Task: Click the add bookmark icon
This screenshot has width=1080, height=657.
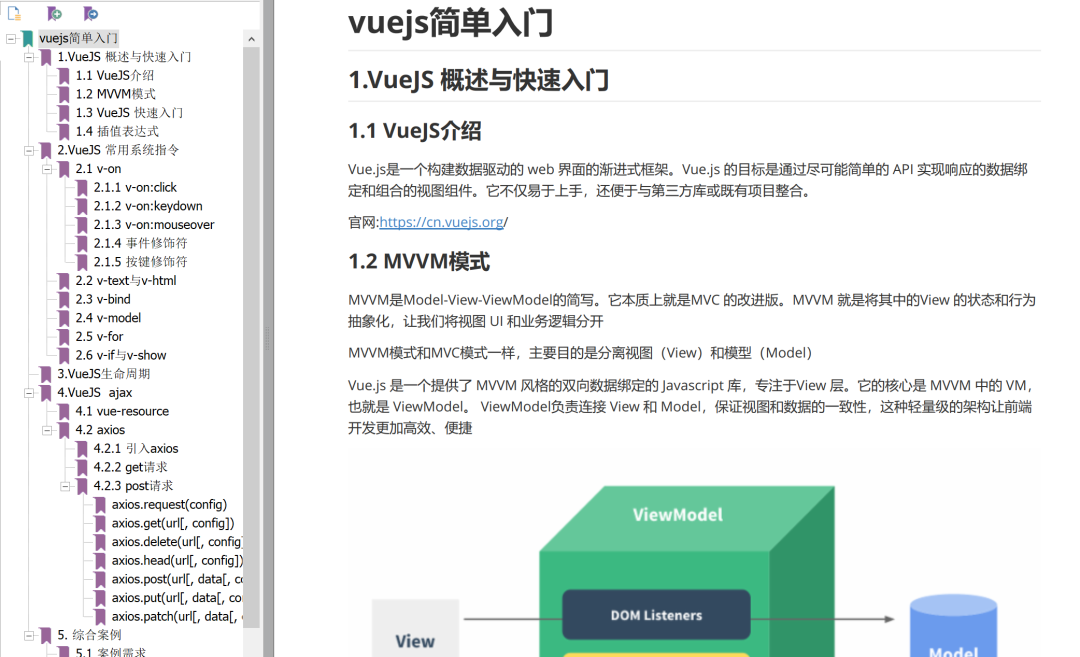Action: [x=53, y=15]
